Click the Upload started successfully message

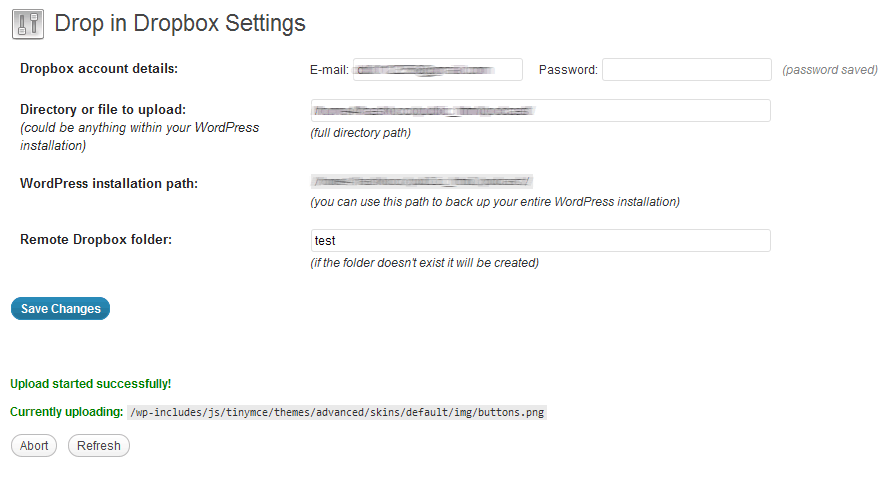(90, 384)
